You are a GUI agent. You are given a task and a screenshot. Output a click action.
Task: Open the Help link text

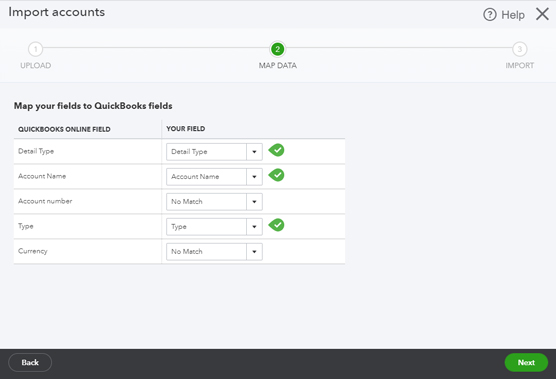point(513,15)
